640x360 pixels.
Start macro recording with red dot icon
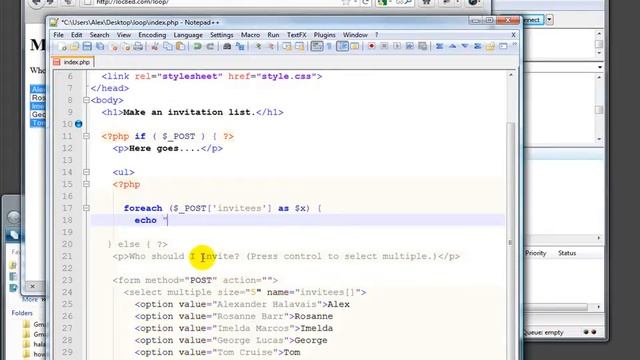click(371, 47)
